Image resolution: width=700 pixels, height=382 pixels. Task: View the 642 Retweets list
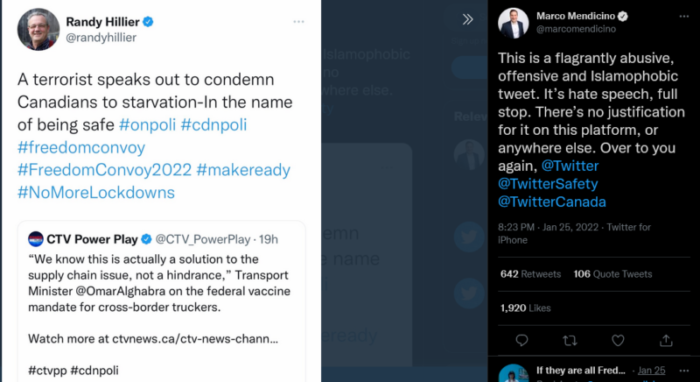[x=530, y=274]
